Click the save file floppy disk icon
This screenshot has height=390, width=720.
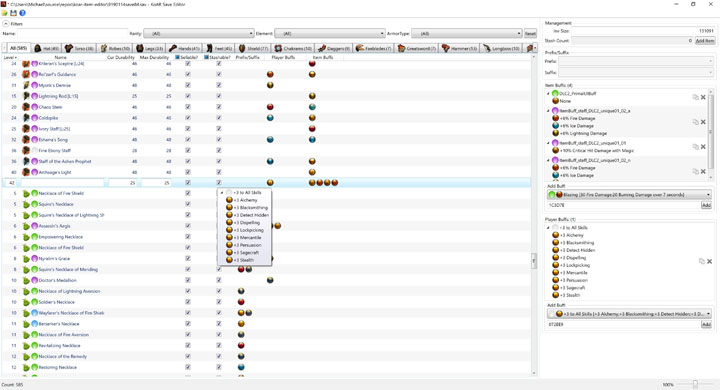[x=13, y=13]
